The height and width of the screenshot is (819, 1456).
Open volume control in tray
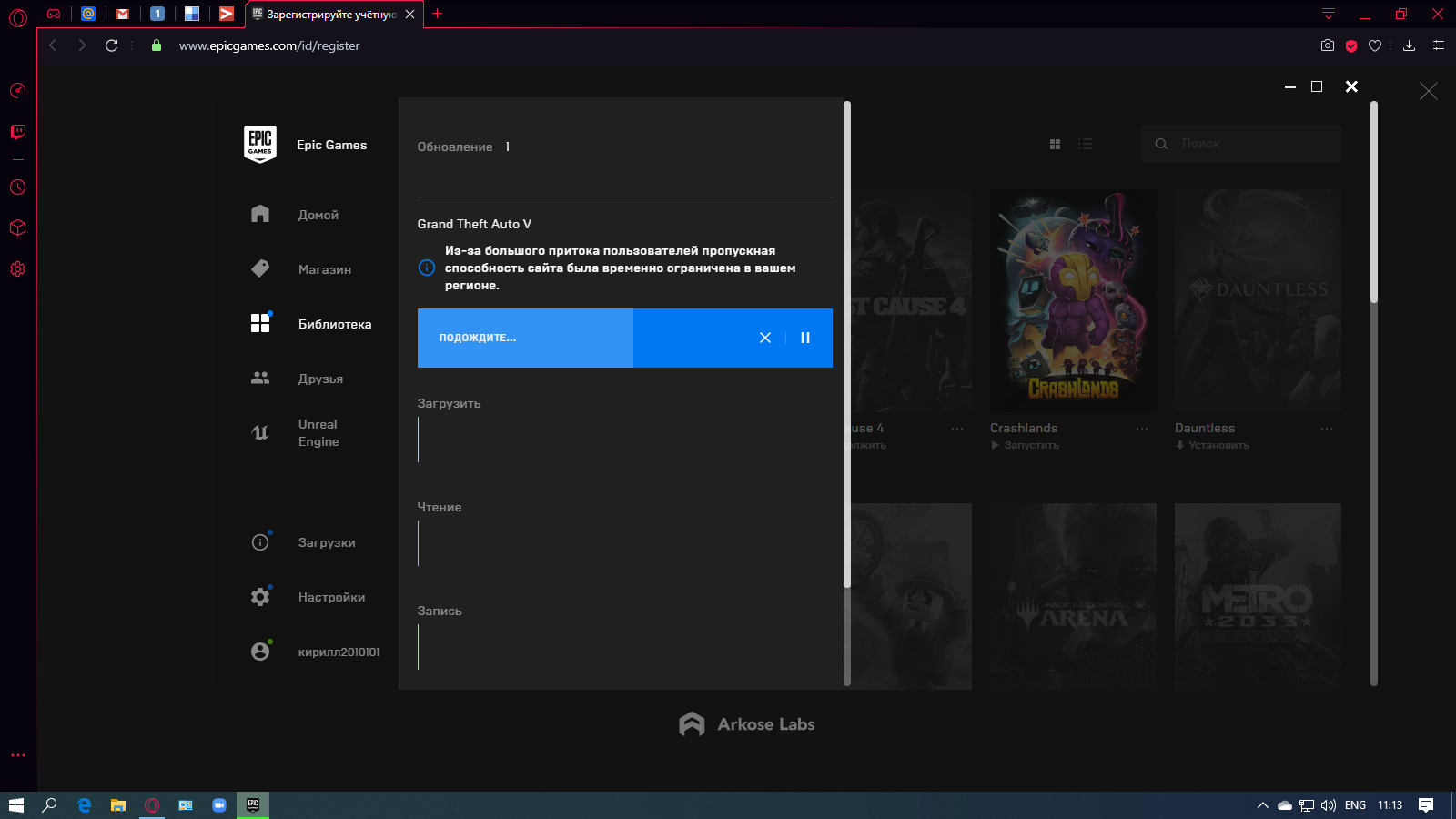(1329, 805)
